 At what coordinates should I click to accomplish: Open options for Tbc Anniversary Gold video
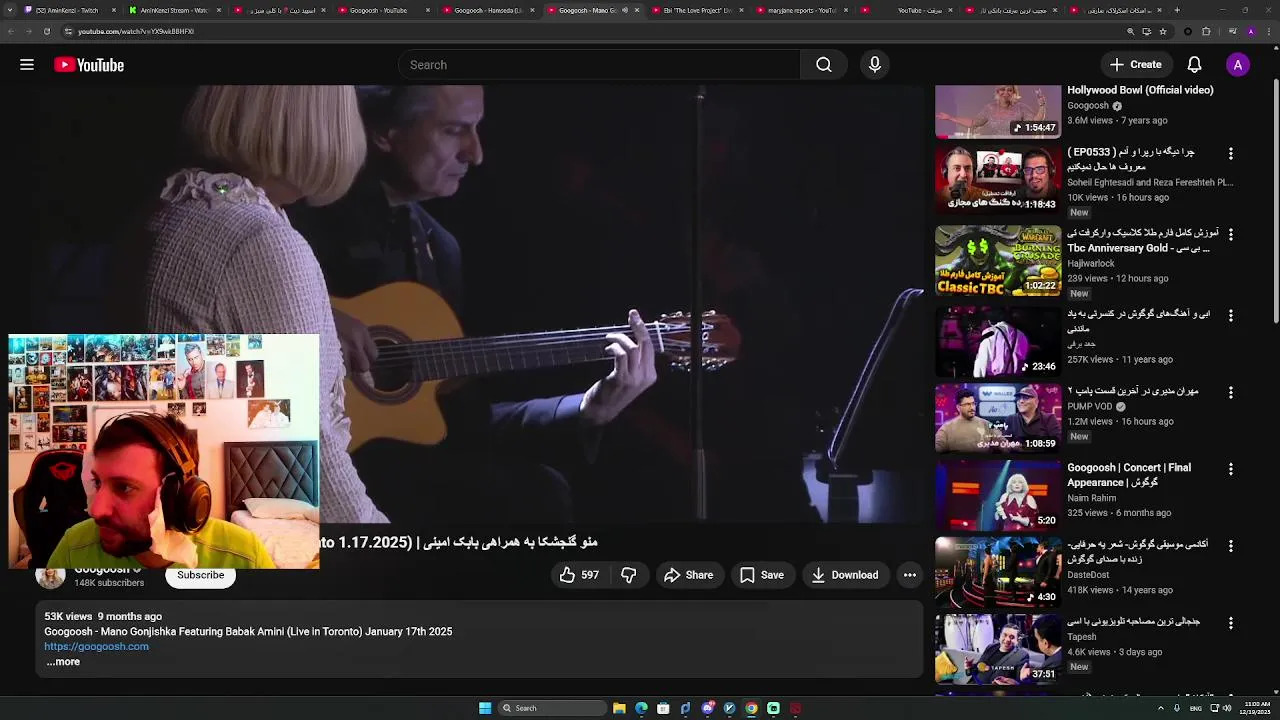(1231, 234)
